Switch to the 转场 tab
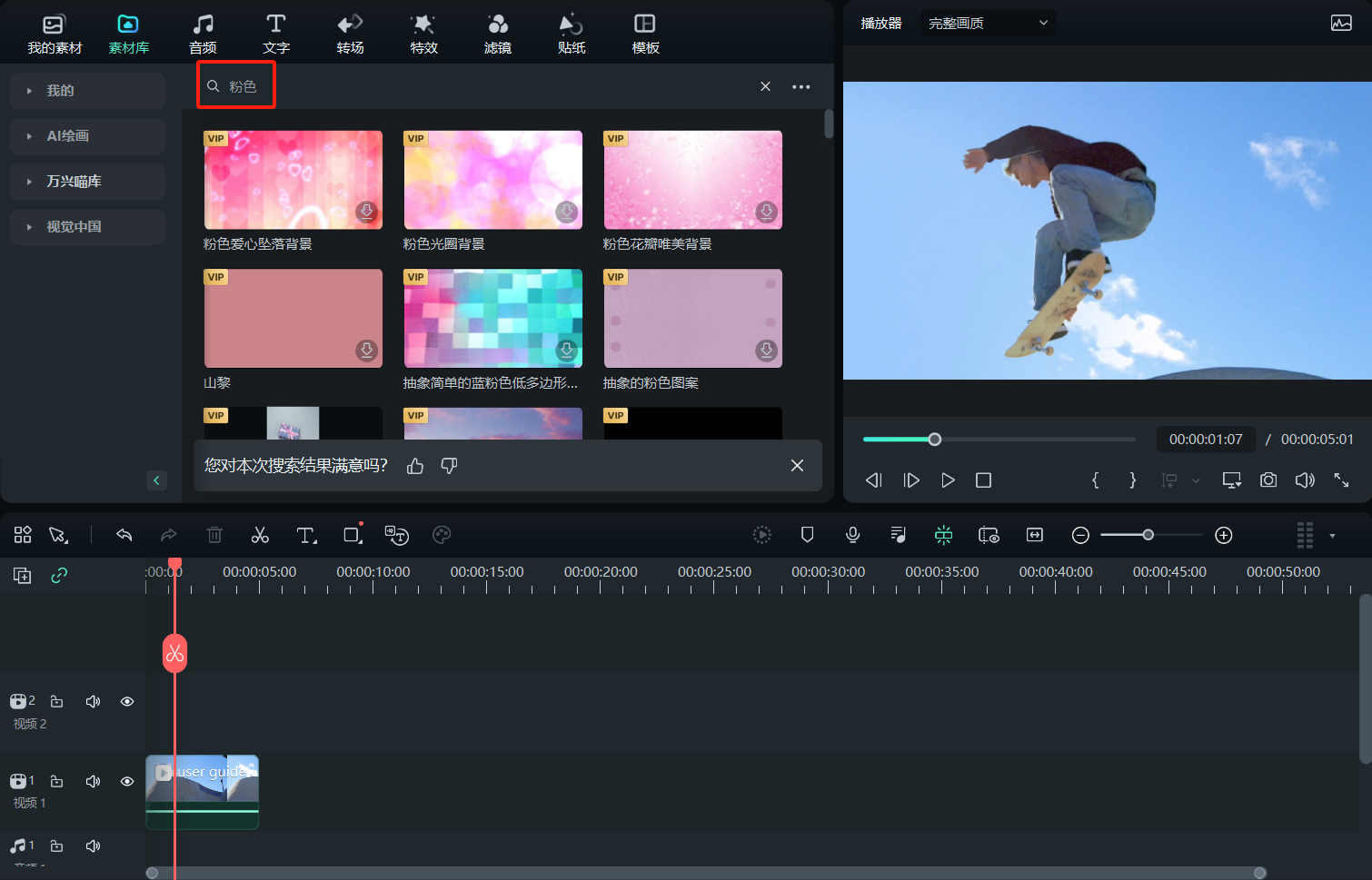1372x880 pixels. click(x=350, y=34)
